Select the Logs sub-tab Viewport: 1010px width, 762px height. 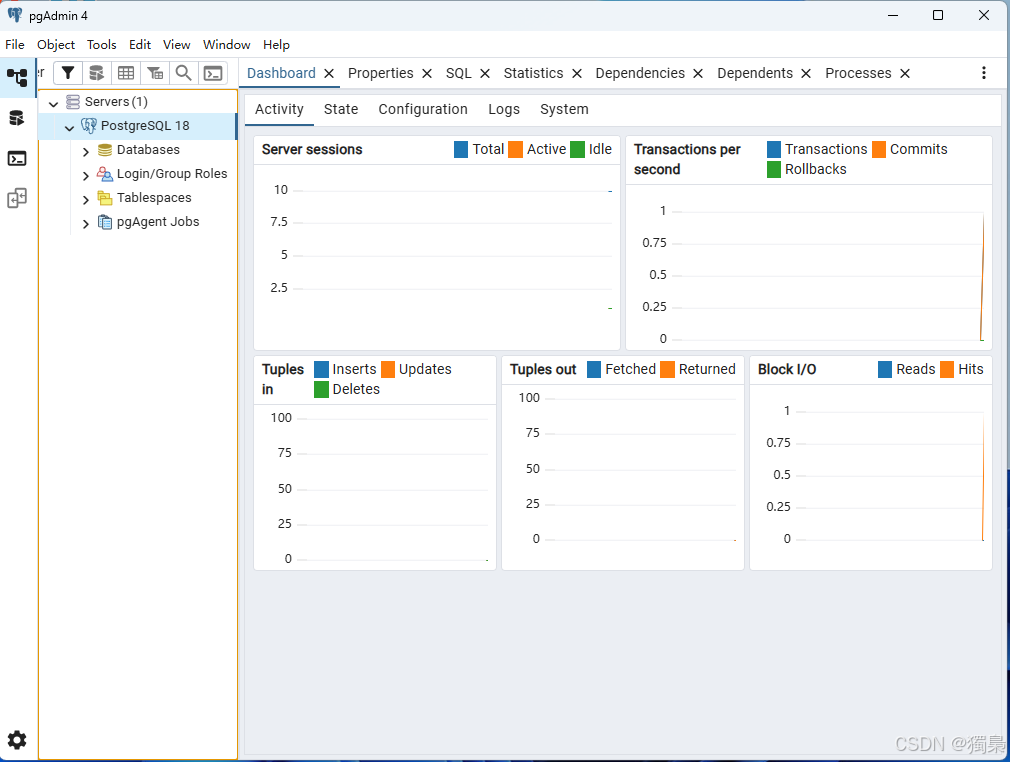(504, 109)
